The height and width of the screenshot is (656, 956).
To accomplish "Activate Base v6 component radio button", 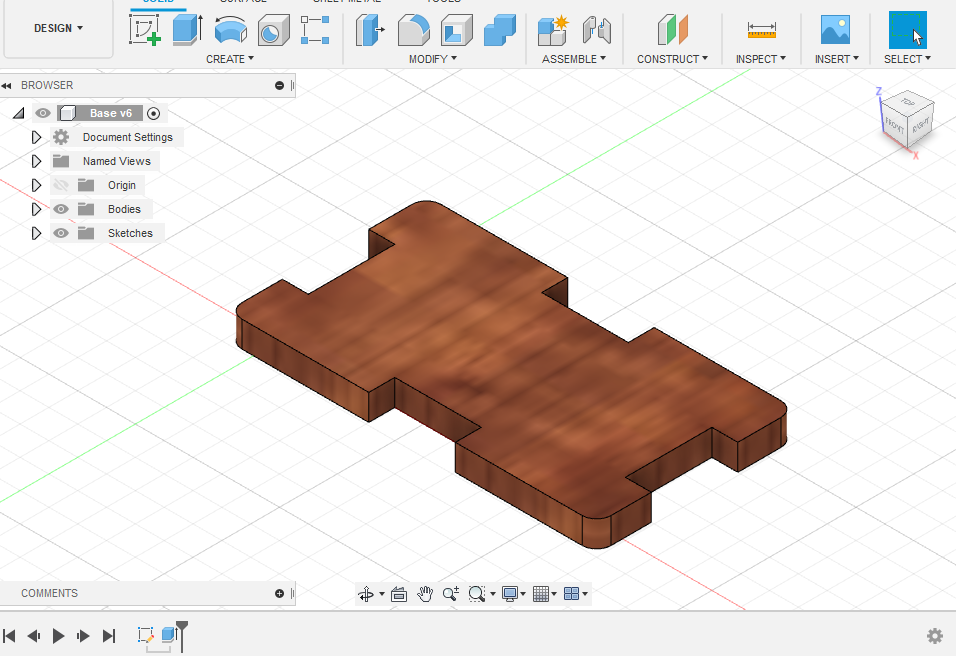I will pyautogui.click(x=154, y=113).
